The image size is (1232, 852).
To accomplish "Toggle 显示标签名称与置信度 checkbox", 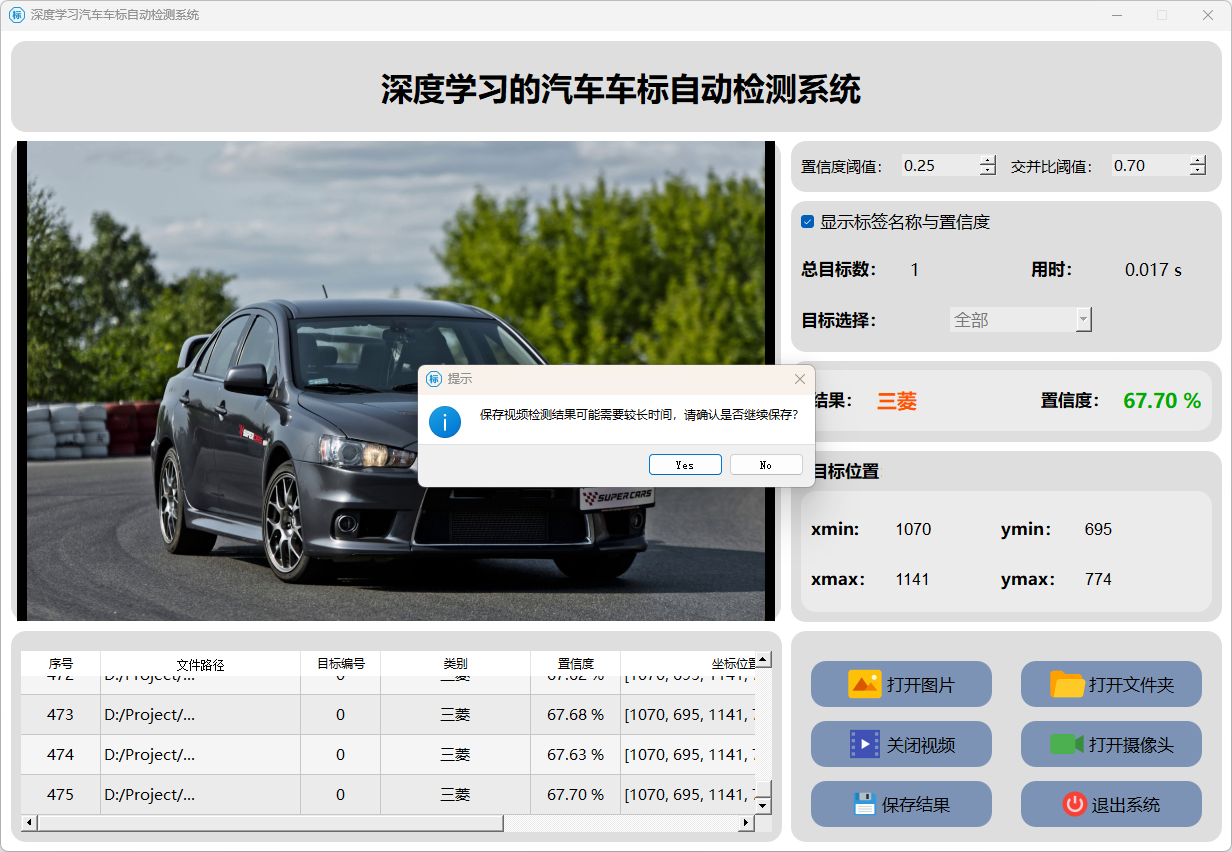I will pyautogui.click(x=808, y=222).
